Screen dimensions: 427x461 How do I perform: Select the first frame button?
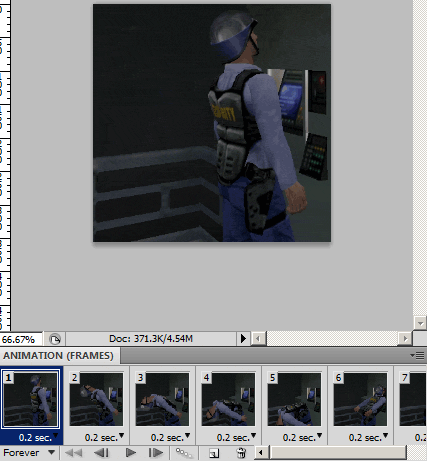point(73,453)
